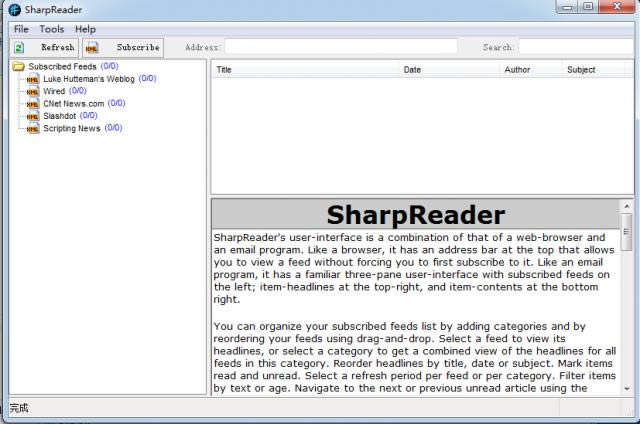
Task: Click XML icon beside Luke Hutteman's Weblog
Action: click(x=33, y=79)
